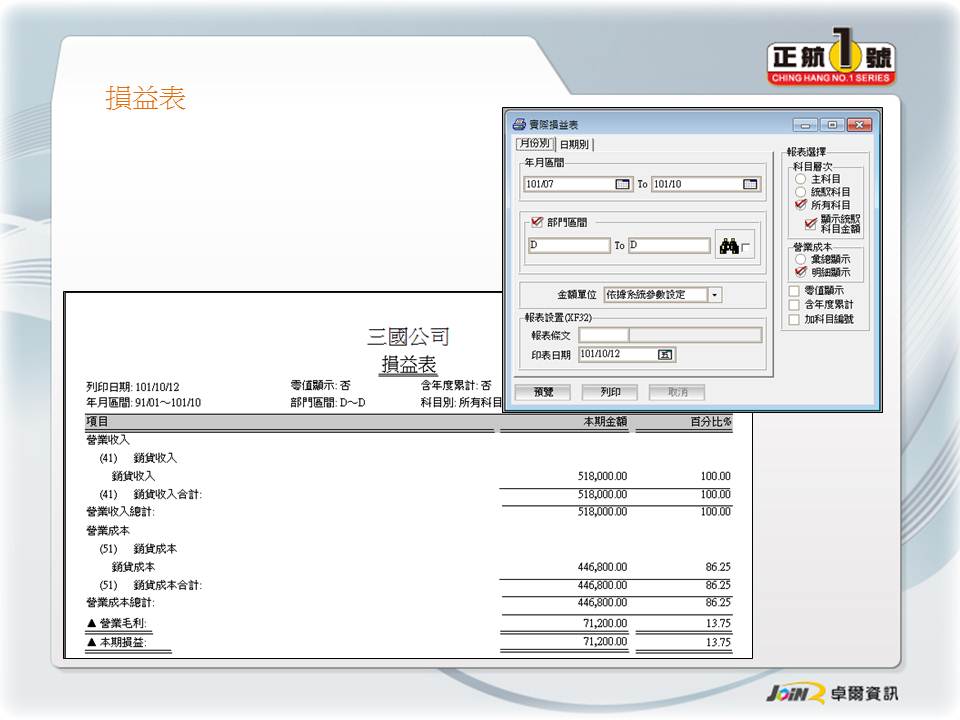Viewport: 960px width, 720px height.
Task: Maximize the 損益表 dialog window
Action: (x=832, y=125)
